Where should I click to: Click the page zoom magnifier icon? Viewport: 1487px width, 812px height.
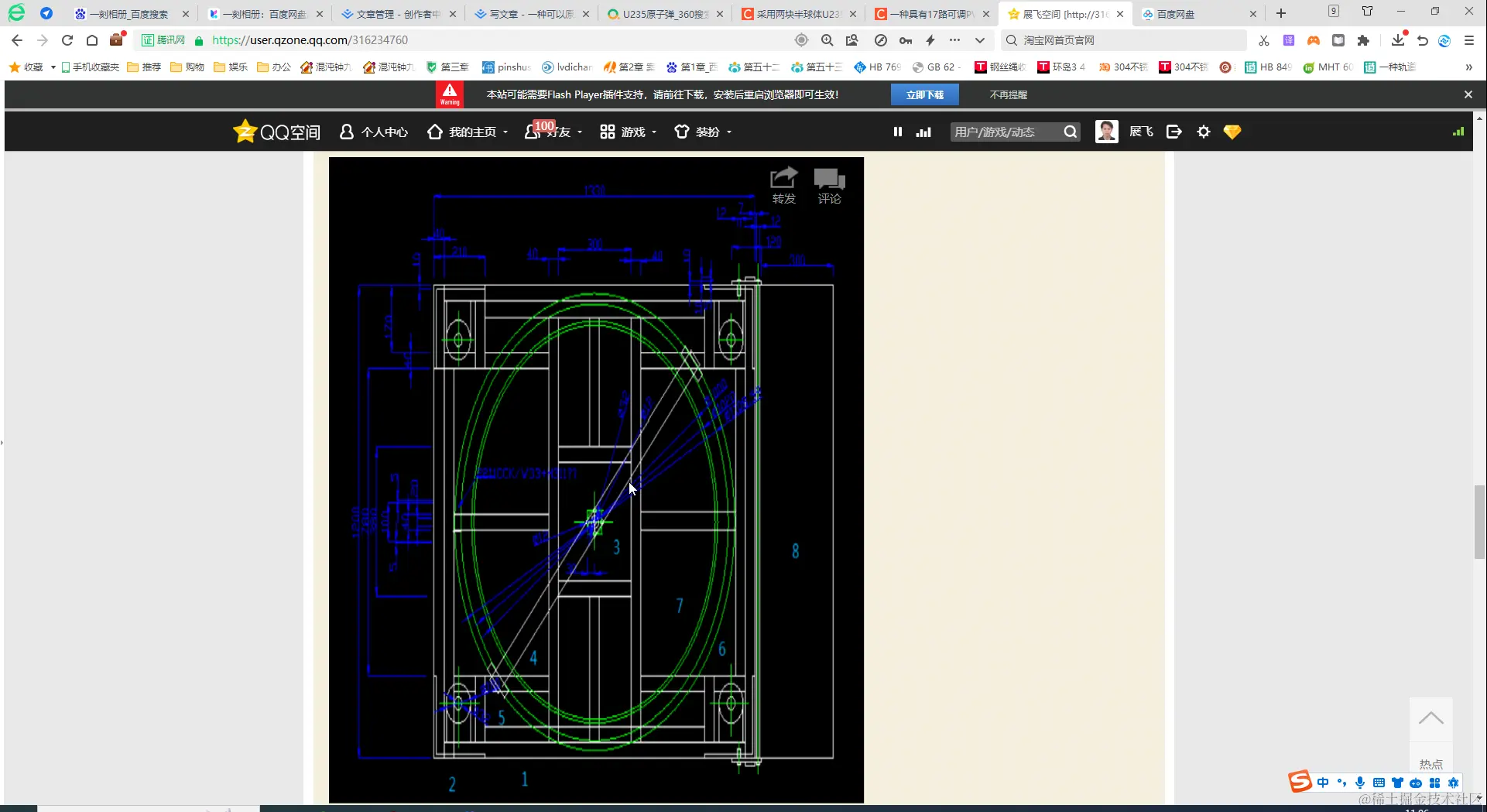(827, 40)
